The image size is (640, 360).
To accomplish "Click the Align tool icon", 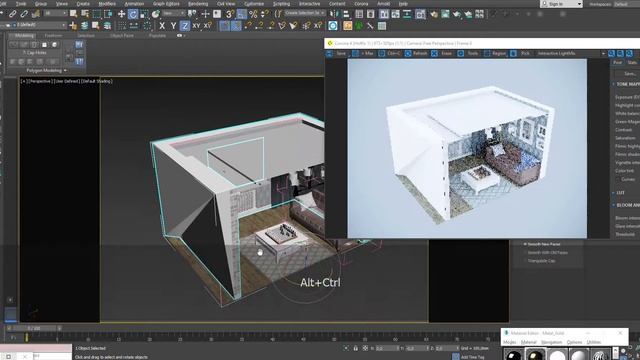I will (x=347, y=14).
